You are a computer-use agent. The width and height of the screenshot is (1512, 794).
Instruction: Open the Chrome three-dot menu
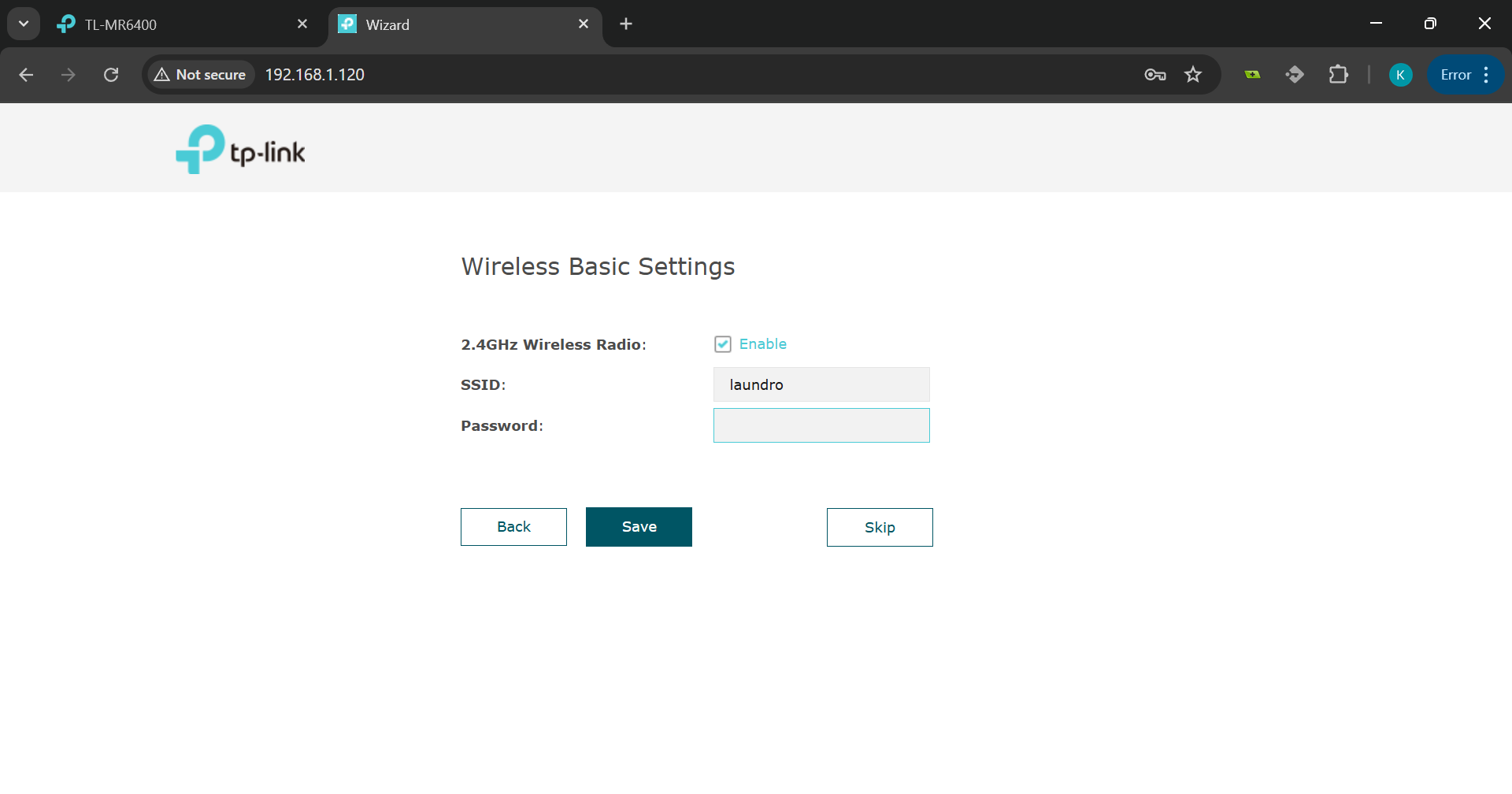tap(1486, 75)
